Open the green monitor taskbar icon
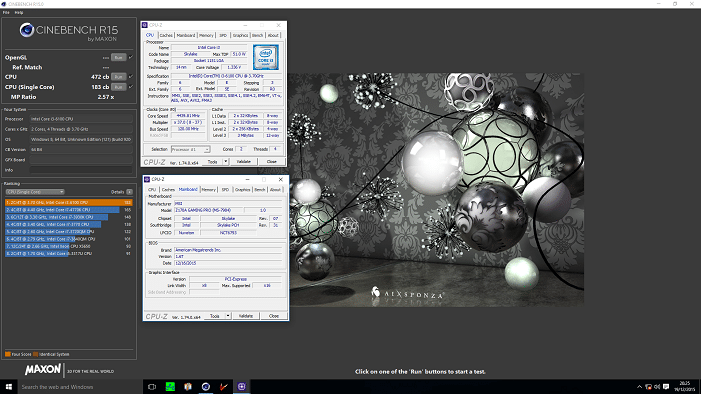Viewport: 701px width, 394px height. [170, 387]
